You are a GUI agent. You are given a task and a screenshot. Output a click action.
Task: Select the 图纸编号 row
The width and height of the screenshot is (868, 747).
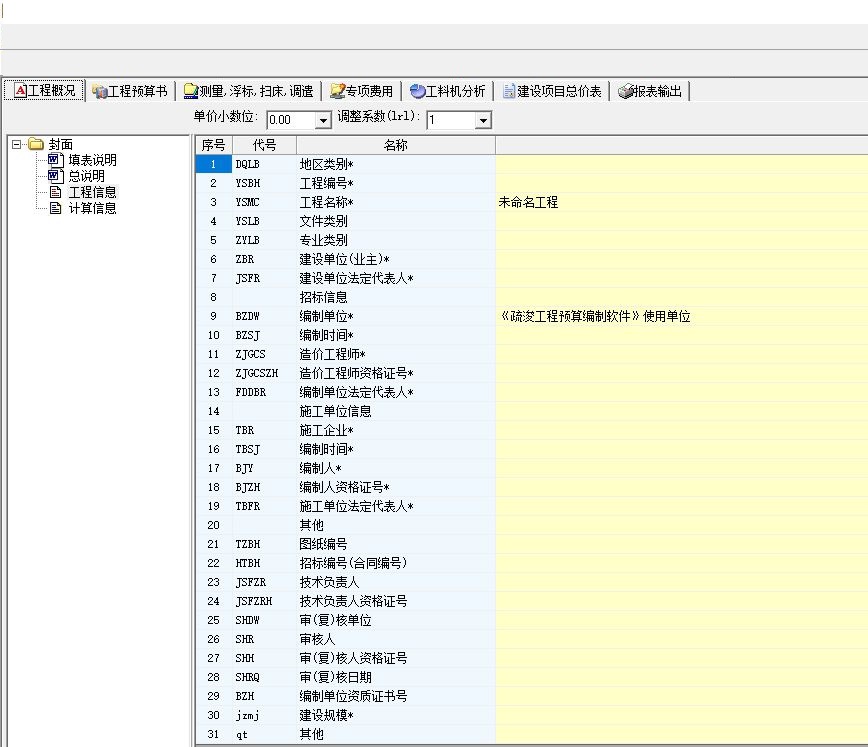pyautogui.click(x=531, y=544)
